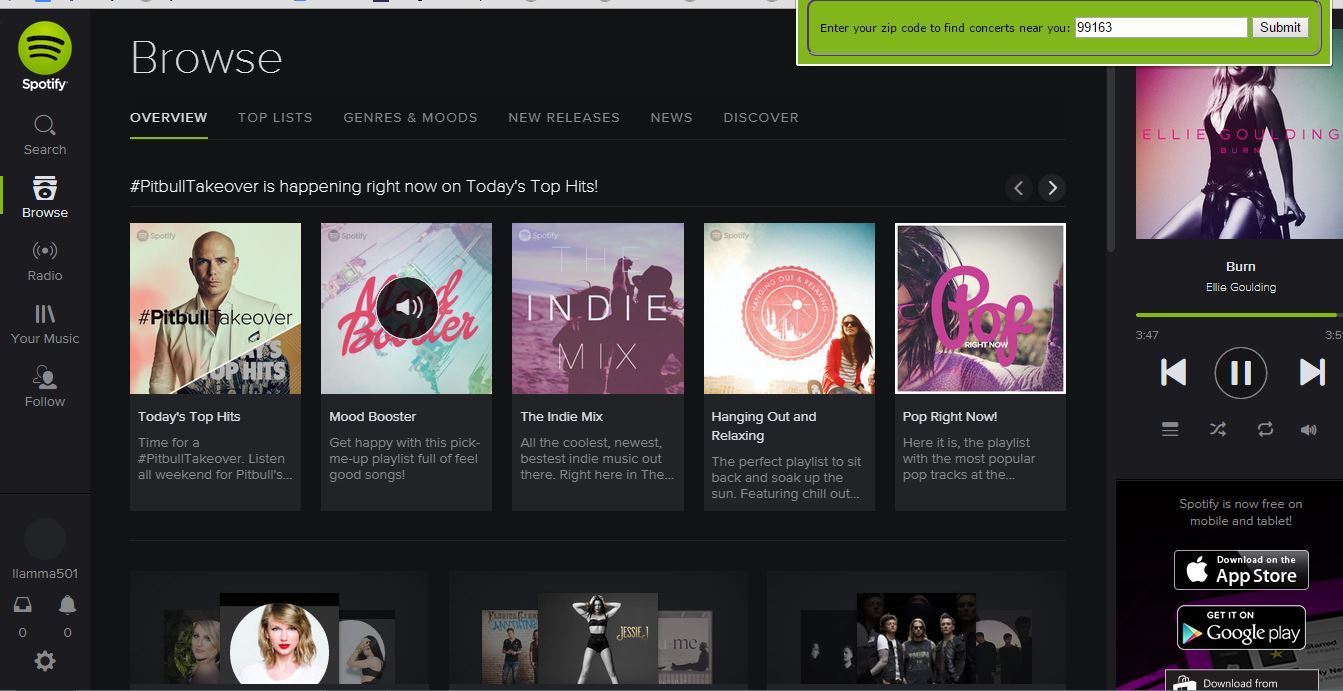Click the llamma501 profile avatar
This screenshot has width=1343, height=691.
pyautogui.click(x=45, y=540)
